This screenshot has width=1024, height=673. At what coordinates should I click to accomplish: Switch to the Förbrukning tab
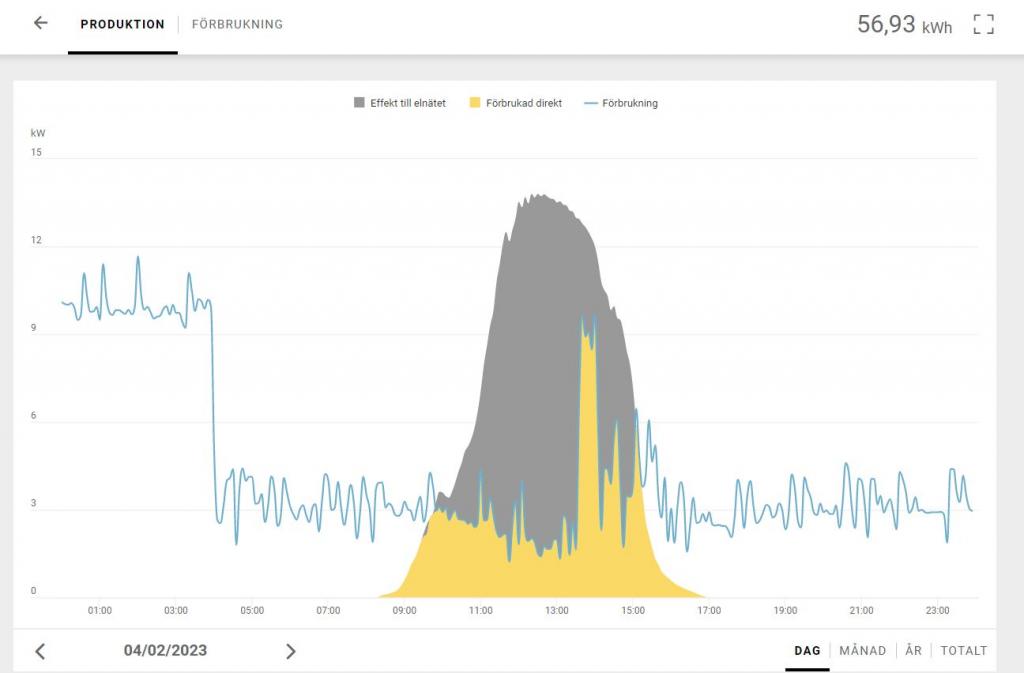pyautogui.click(x=237, y=24)
